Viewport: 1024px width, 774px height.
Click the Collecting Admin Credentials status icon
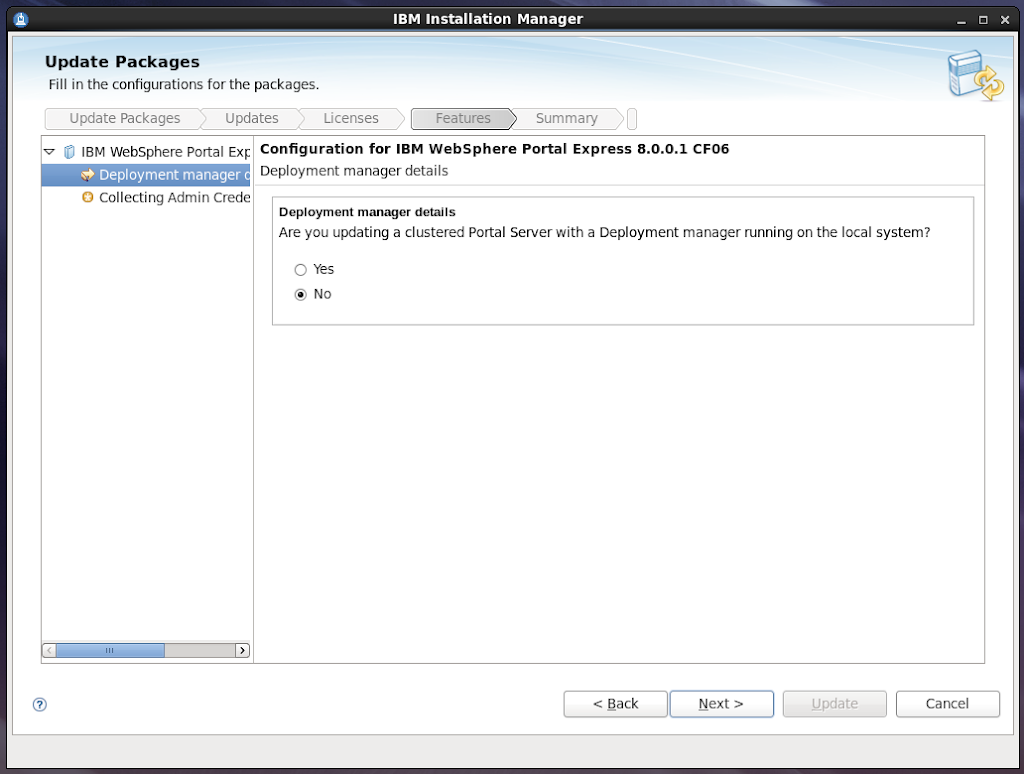coord(88,198)
